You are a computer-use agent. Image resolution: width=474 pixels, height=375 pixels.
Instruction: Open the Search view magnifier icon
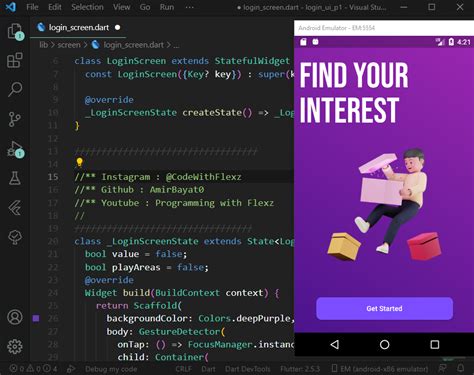click(x=15, y=89)
